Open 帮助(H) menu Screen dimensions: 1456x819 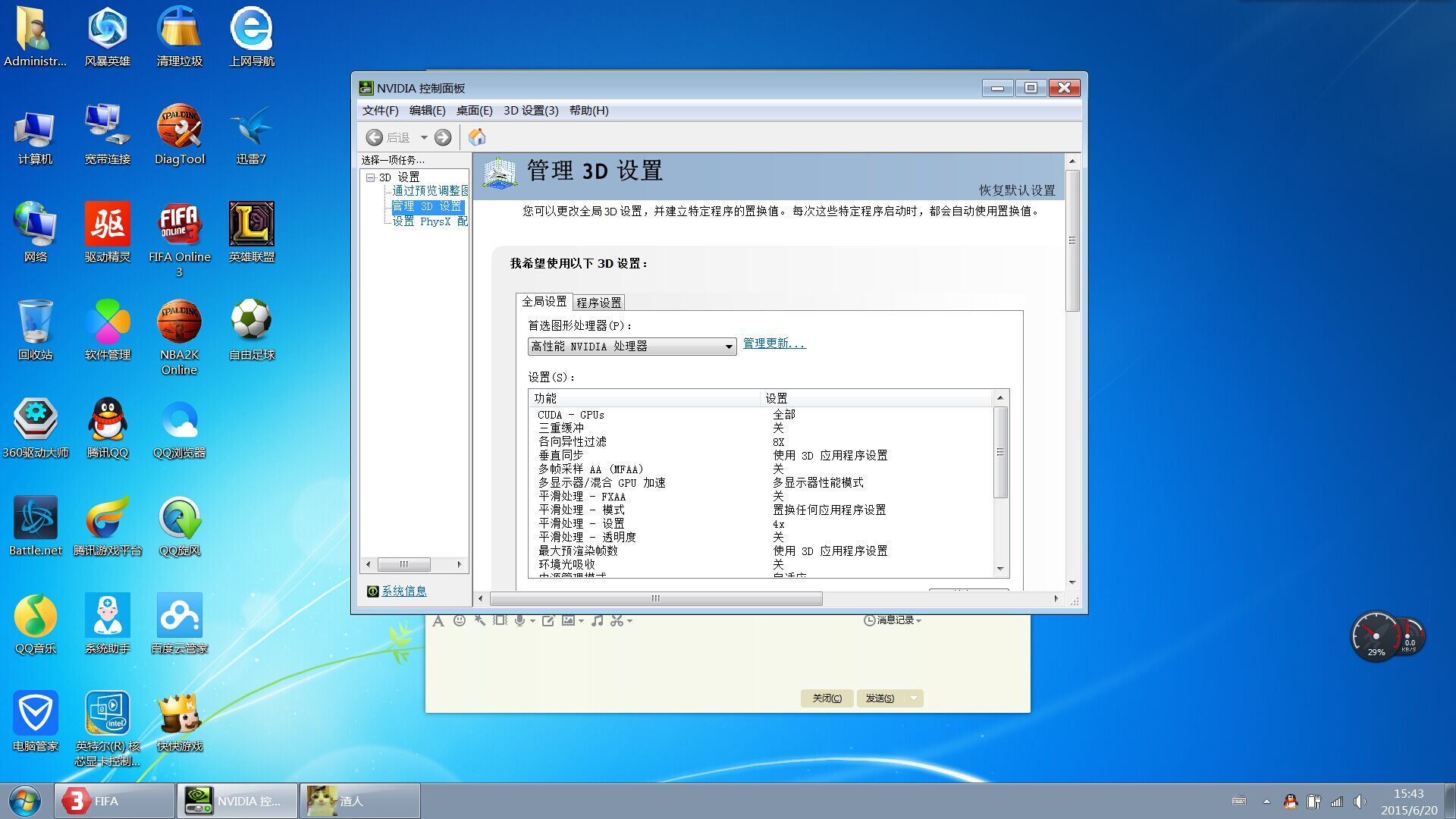[x=588, y=110]
